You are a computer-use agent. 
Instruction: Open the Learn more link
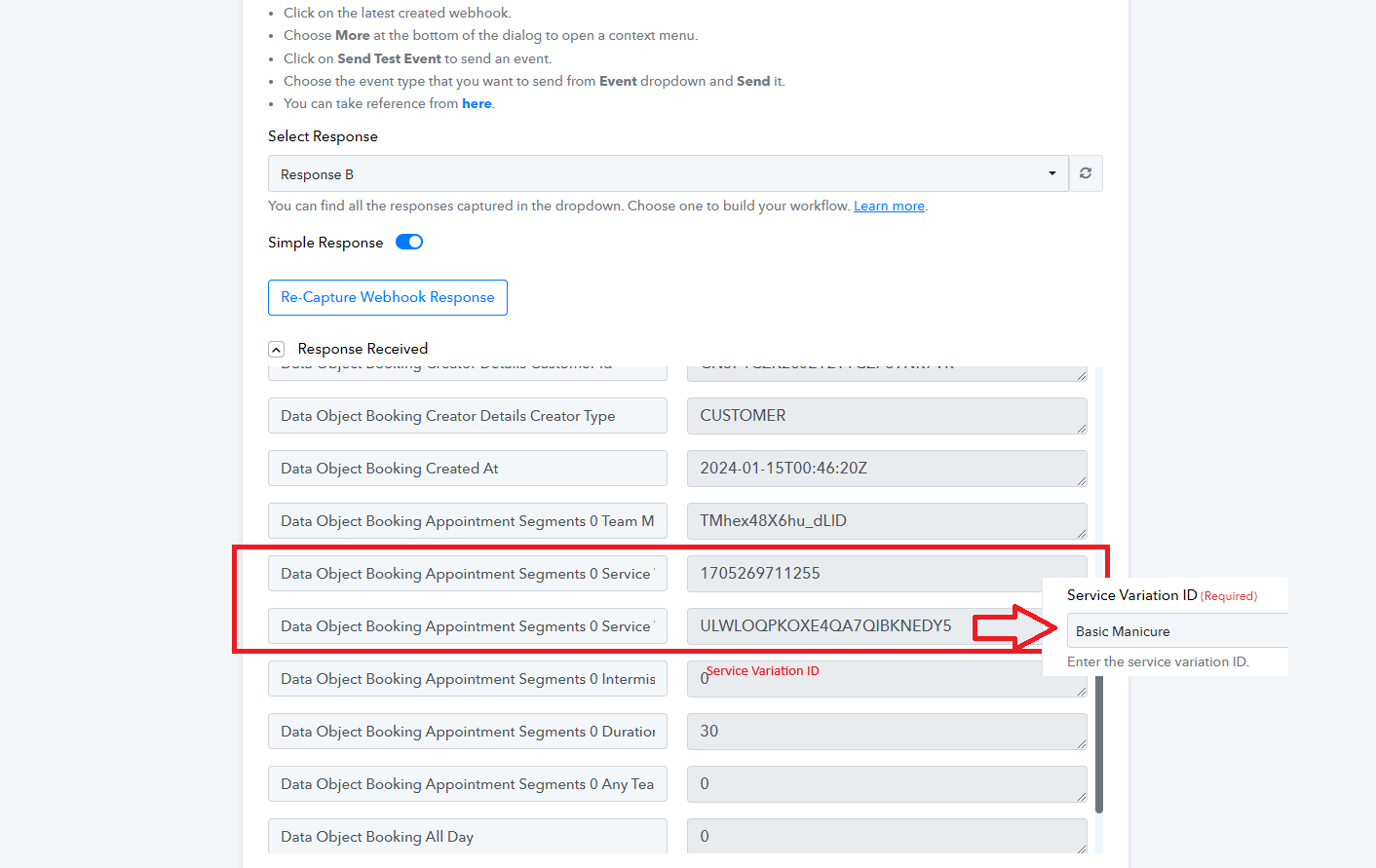889,206
